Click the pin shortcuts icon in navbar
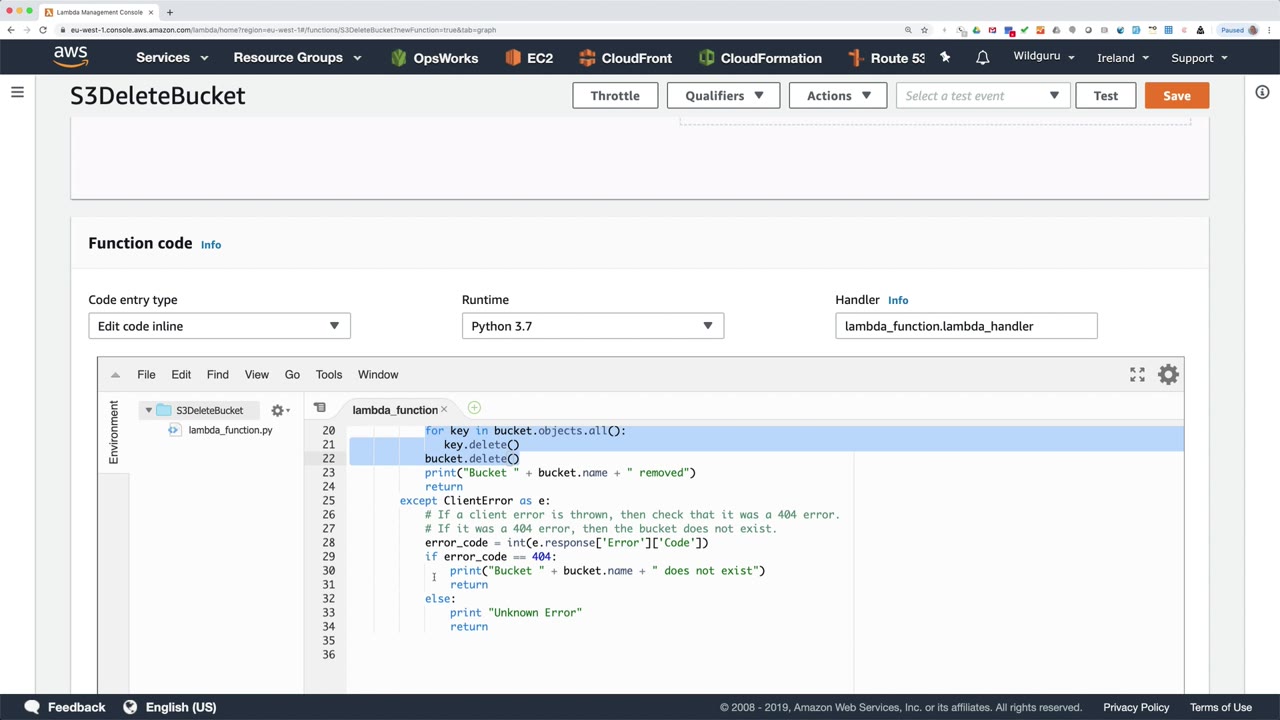The height and width of the screenshot is (720, 1280). pyautogui.click(x=945, y=58)
